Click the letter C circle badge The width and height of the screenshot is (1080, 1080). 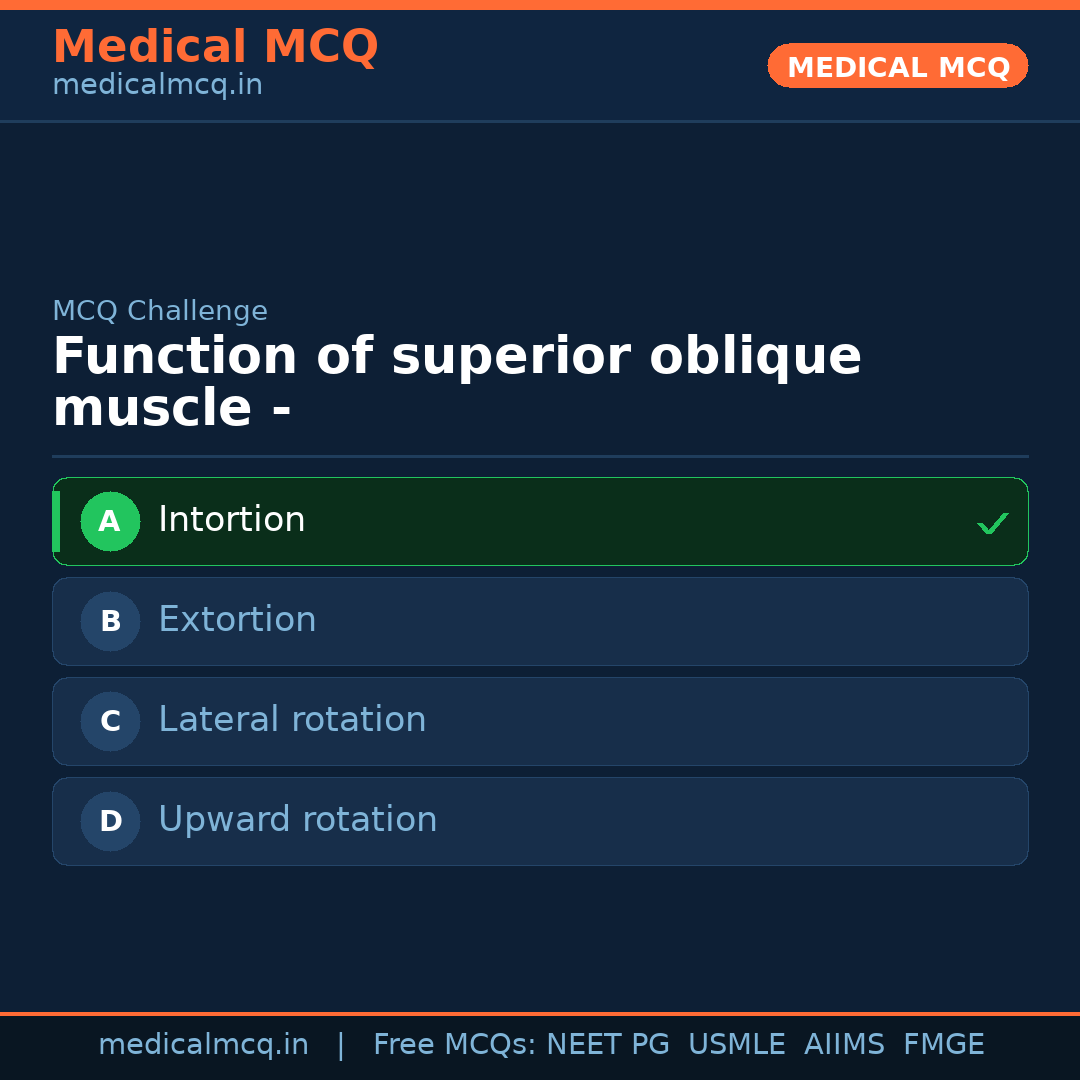(110, 721)
